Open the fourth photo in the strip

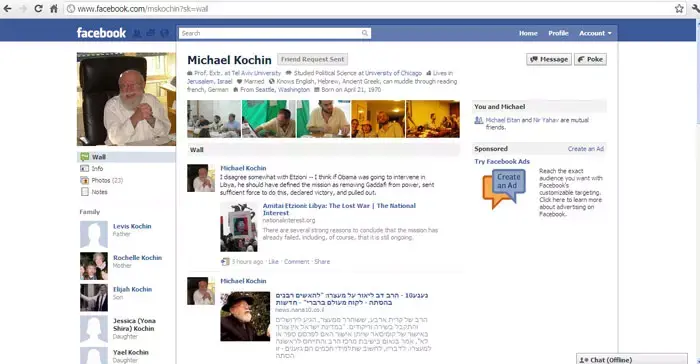point(378,119)
